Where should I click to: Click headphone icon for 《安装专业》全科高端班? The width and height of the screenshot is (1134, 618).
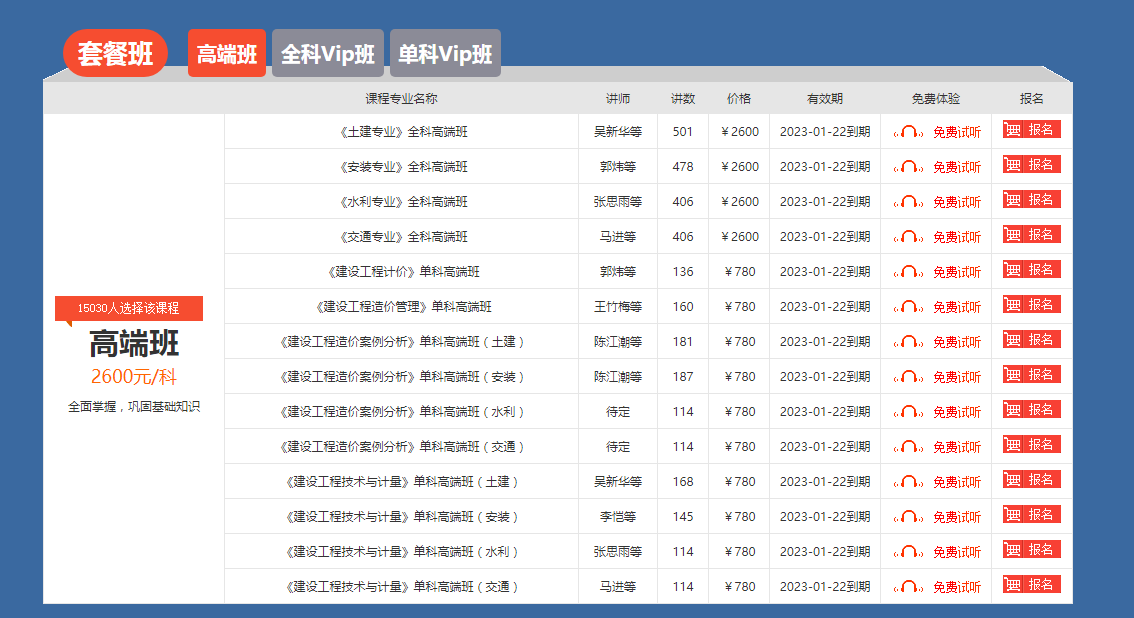coord(908,167)
